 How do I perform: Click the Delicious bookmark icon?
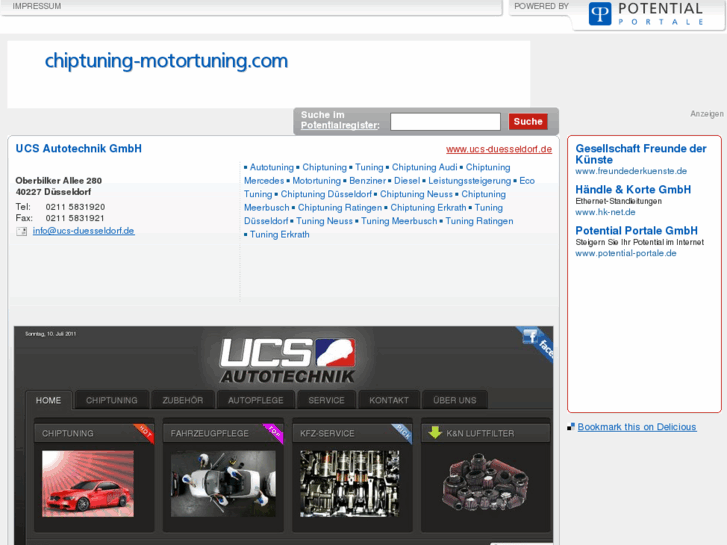click(x=571, y=427)
